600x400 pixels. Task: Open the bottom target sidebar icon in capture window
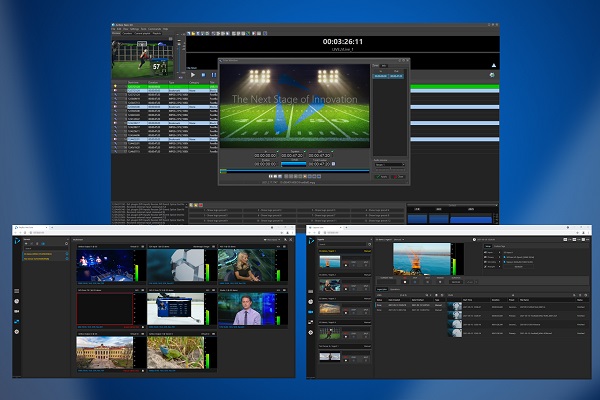point(310,332)
